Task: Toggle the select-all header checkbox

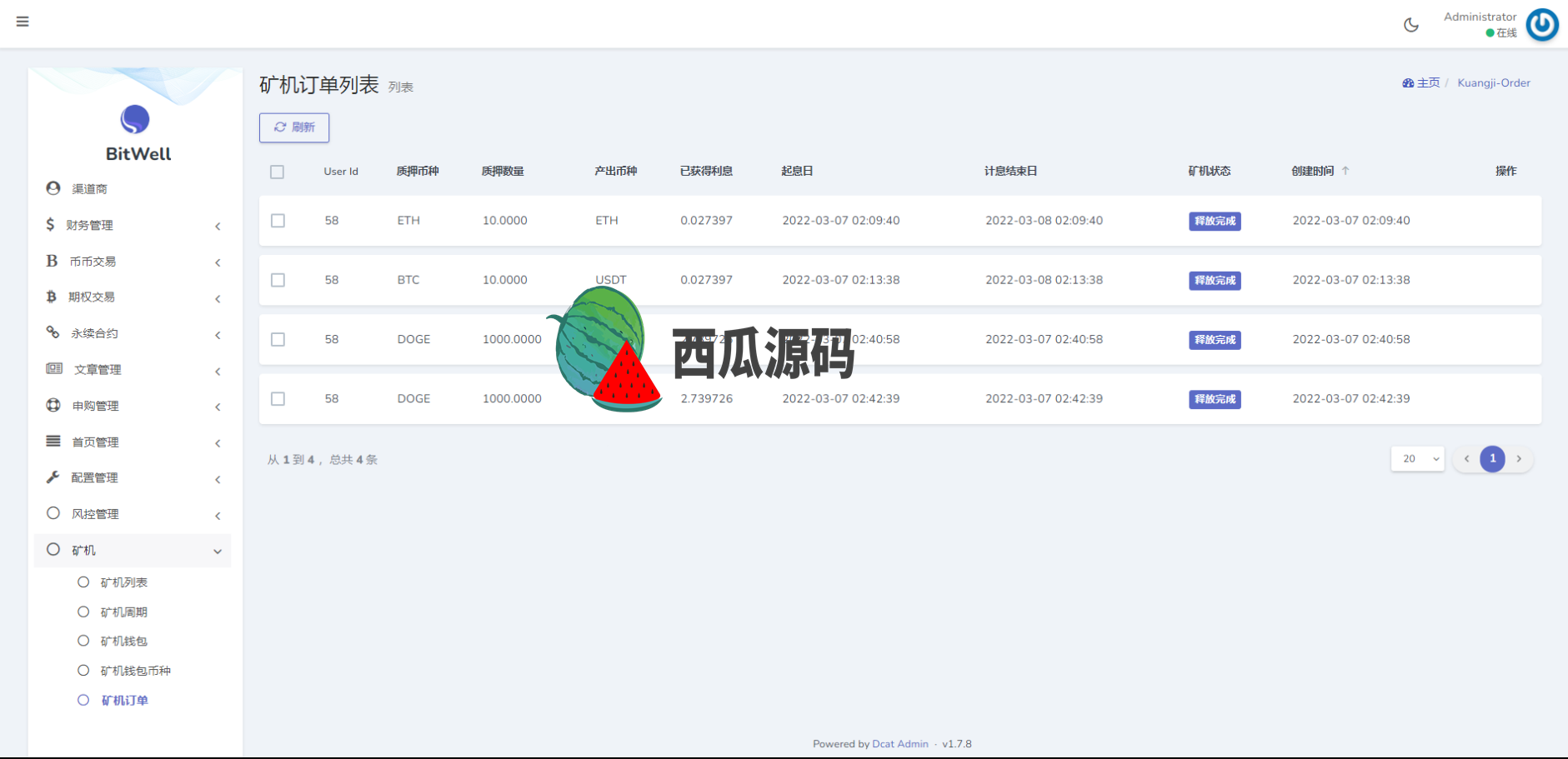Action: point(278,172)
